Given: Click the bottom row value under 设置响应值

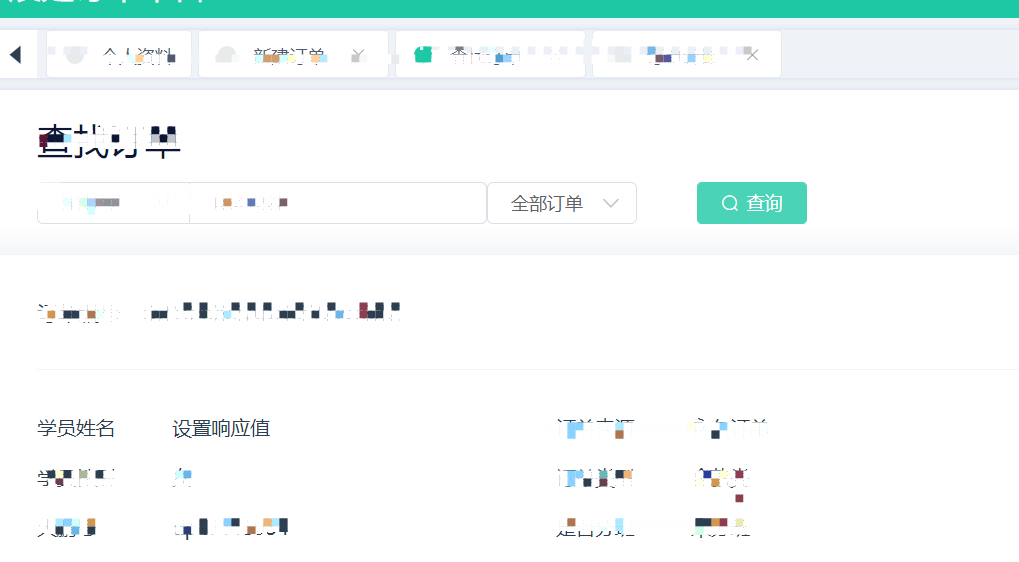Looking at the screenshot, I should coord(231,526).
